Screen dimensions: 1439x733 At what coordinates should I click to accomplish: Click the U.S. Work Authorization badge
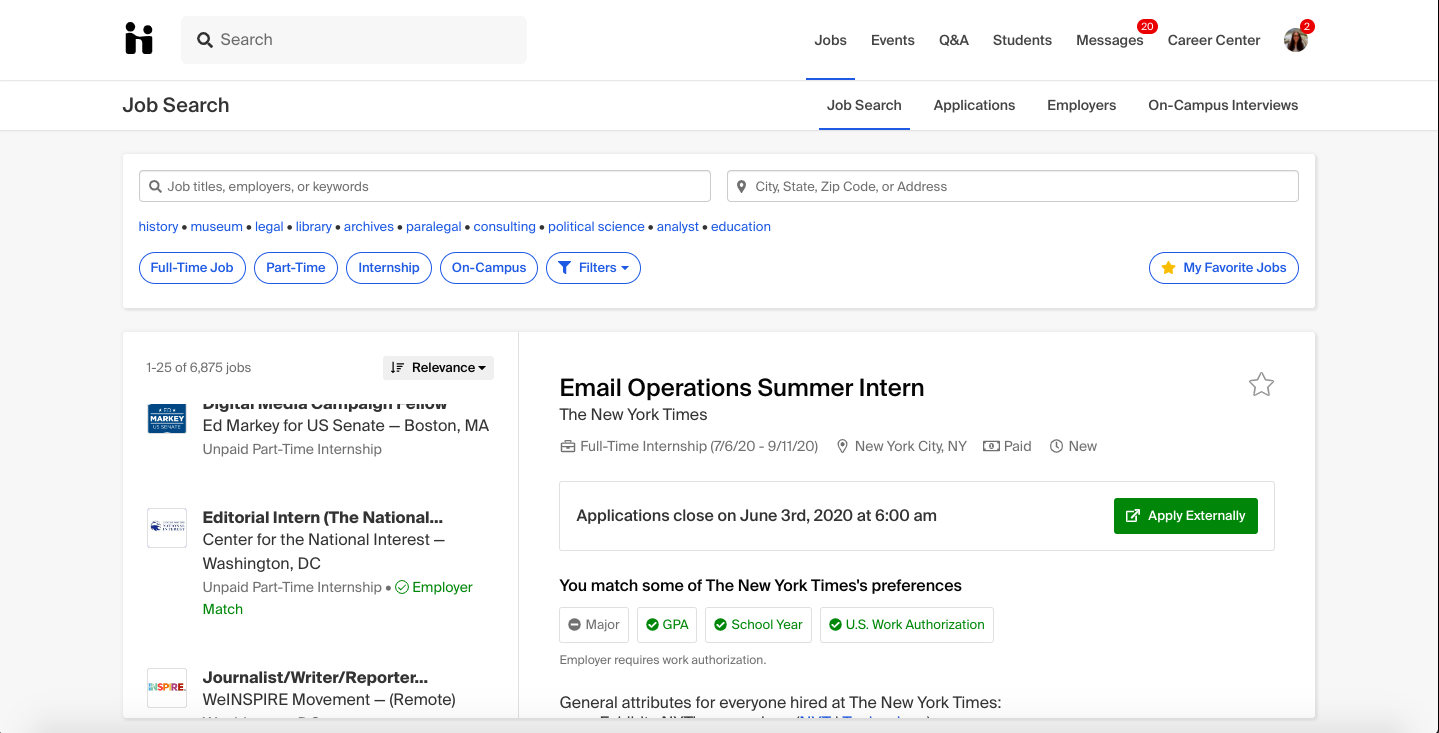[x=907, y=625]
